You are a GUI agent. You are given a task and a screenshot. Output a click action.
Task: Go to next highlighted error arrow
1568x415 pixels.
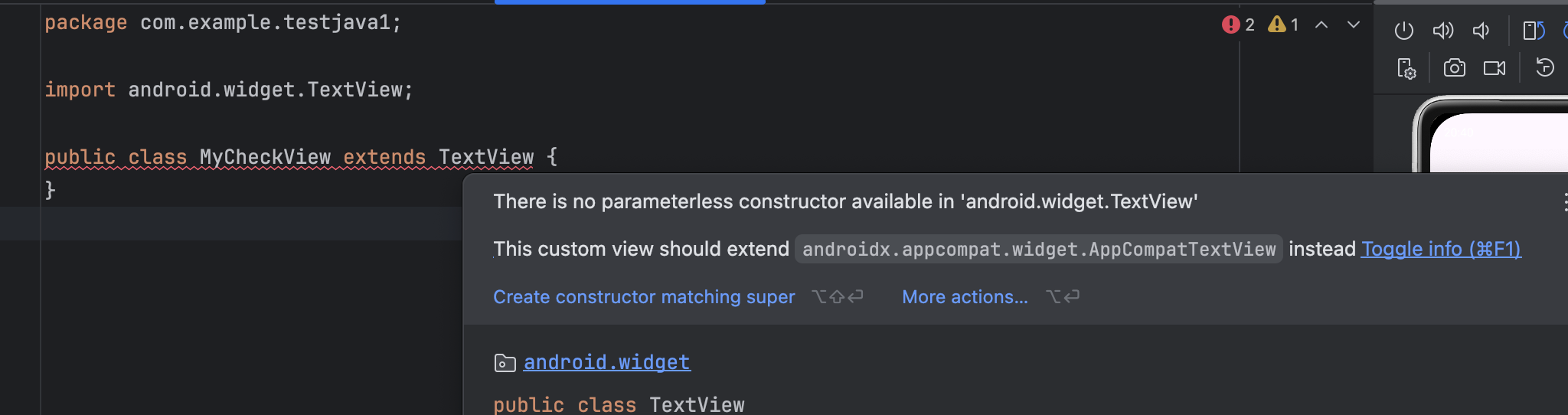[1354, 25]
